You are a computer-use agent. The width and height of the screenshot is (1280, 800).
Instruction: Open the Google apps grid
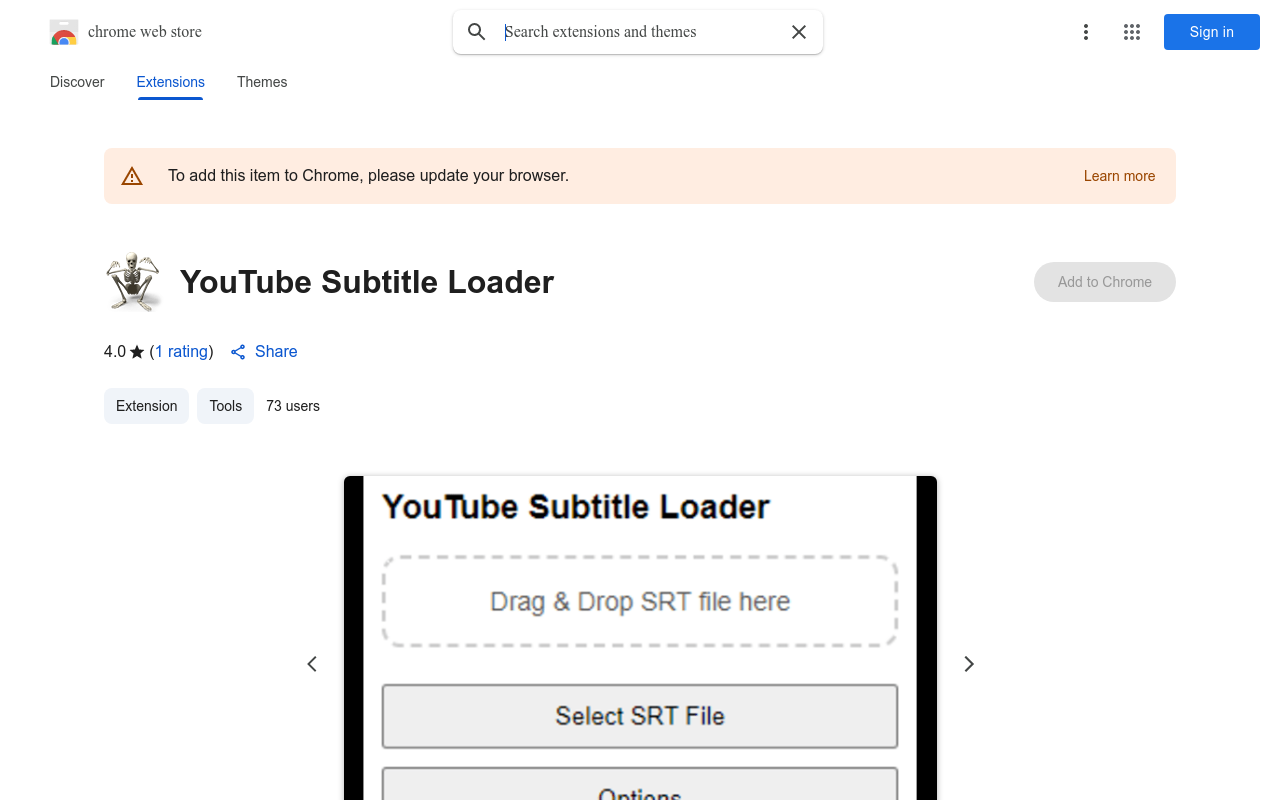point(1132,32)
